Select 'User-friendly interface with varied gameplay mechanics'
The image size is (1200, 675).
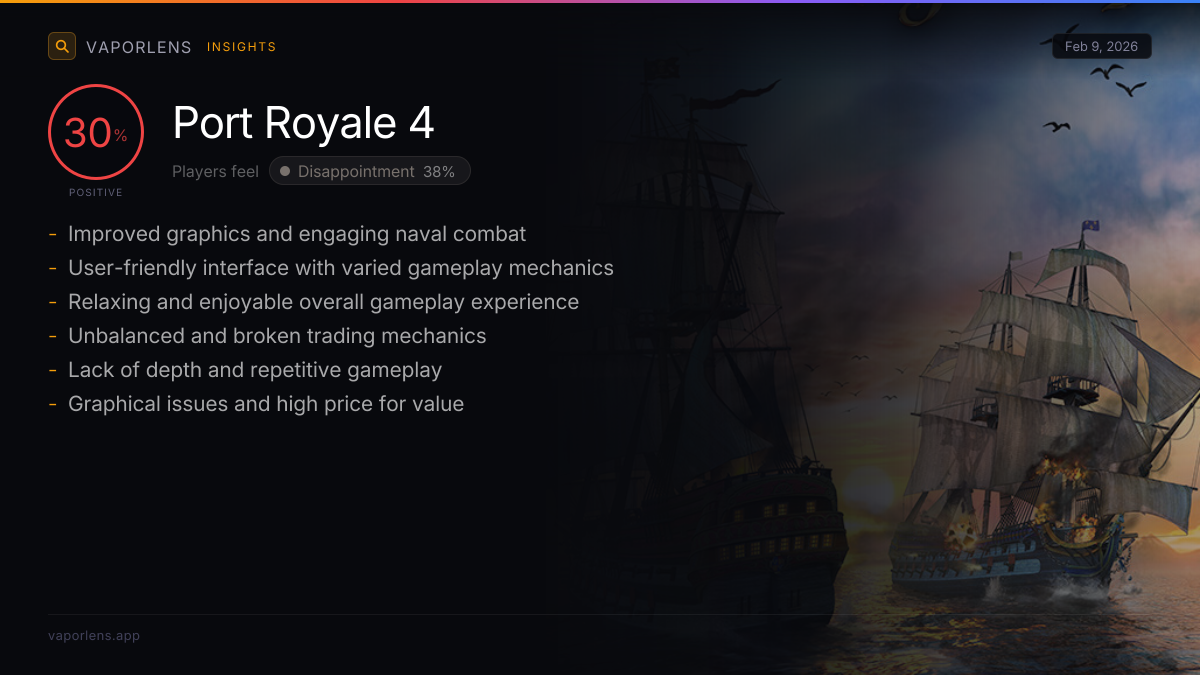tap(341, 268)
